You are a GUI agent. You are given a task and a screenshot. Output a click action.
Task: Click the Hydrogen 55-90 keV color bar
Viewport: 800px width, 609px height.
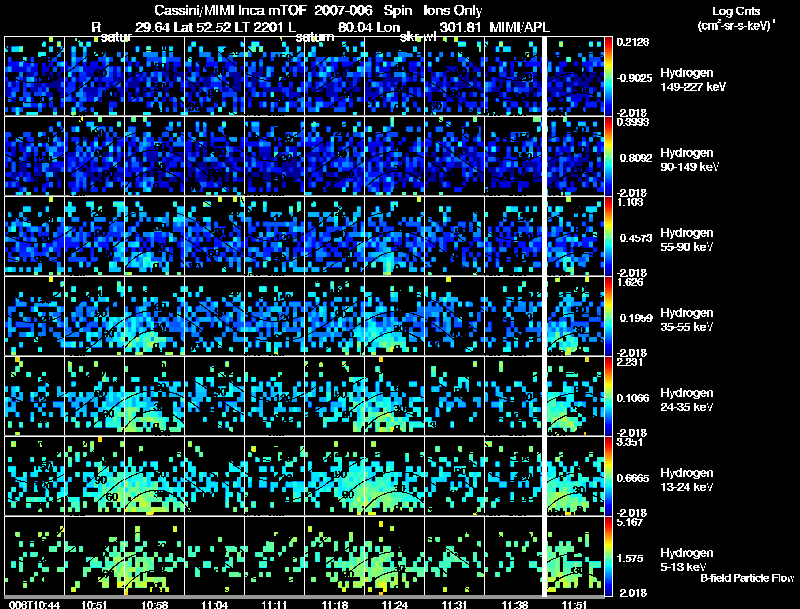[608, 236]
